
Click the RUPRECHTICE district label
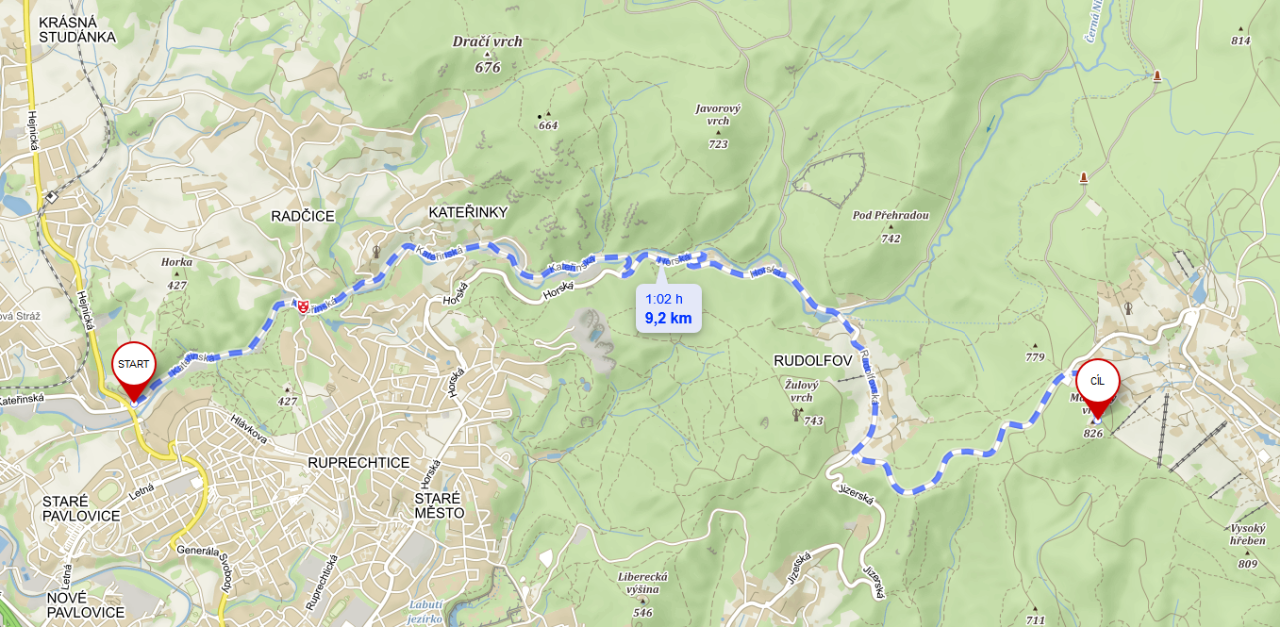tap(359, 463)
